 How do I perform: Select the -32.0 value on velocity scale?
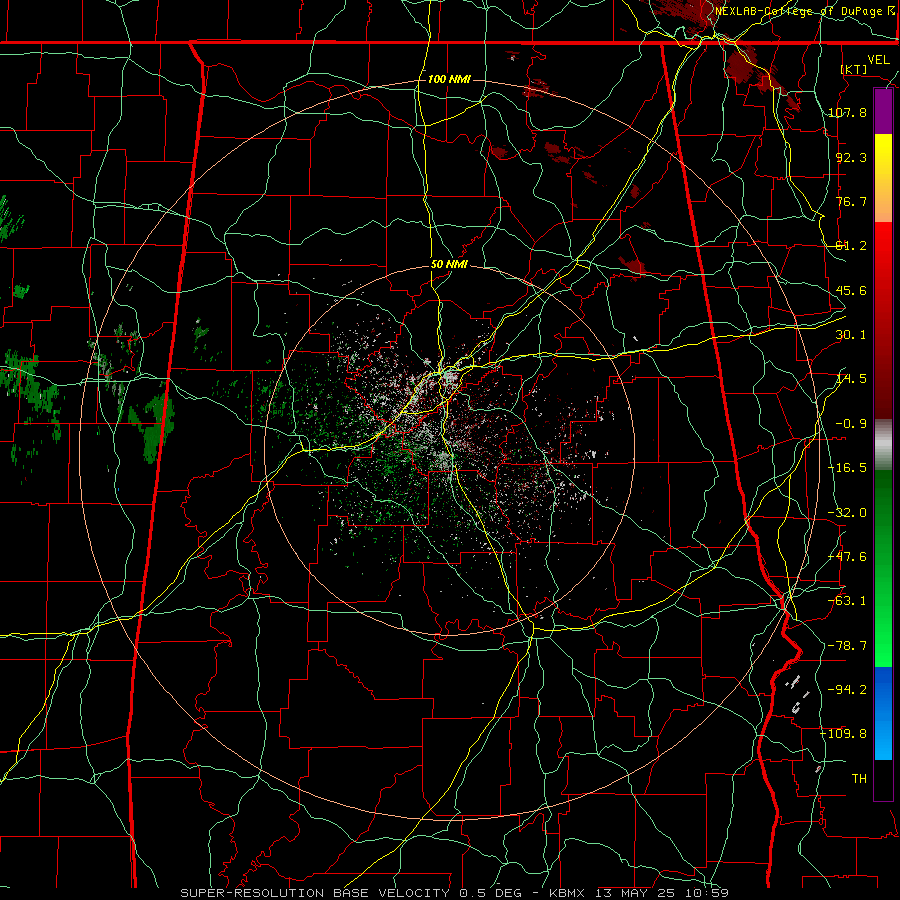click(x=847, y=513)
